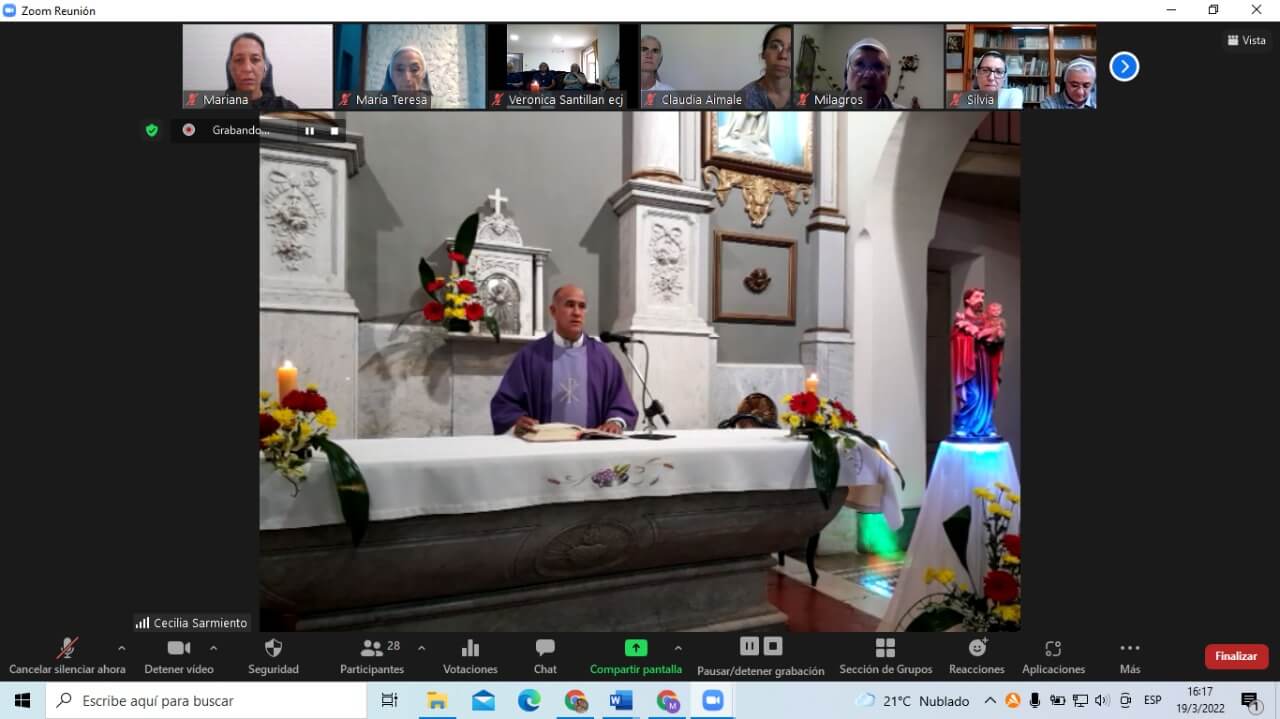1280x719 pixels.
Task: Click the Windows taskbar search box
Action: pos(206,700)
